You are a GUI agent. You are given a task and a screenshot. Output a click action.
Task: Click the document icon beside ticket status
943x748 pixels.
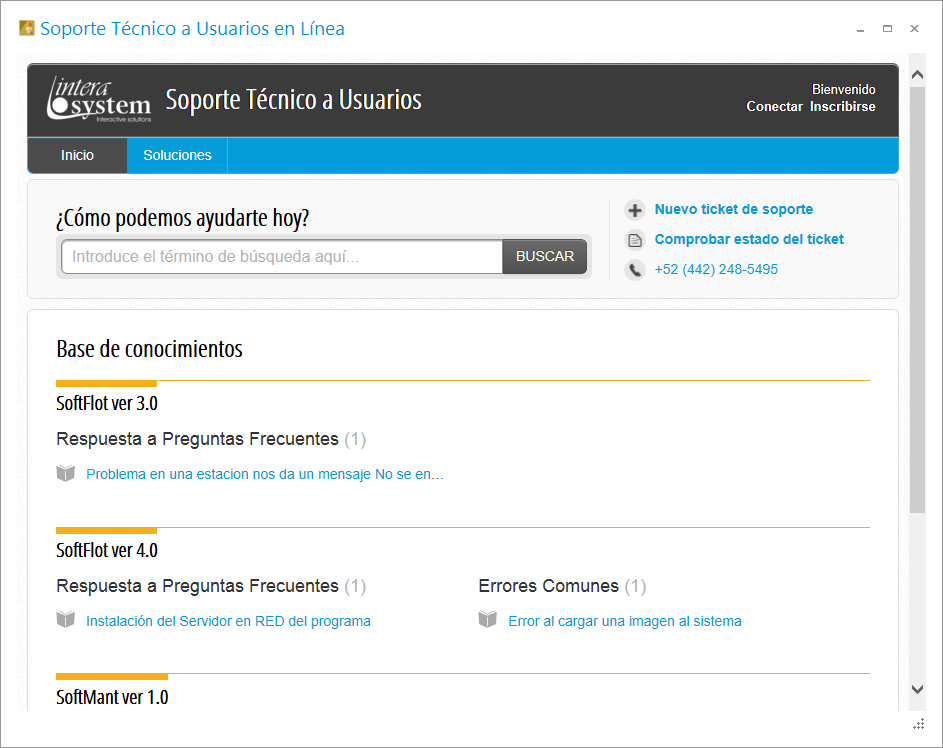(634, 240)
